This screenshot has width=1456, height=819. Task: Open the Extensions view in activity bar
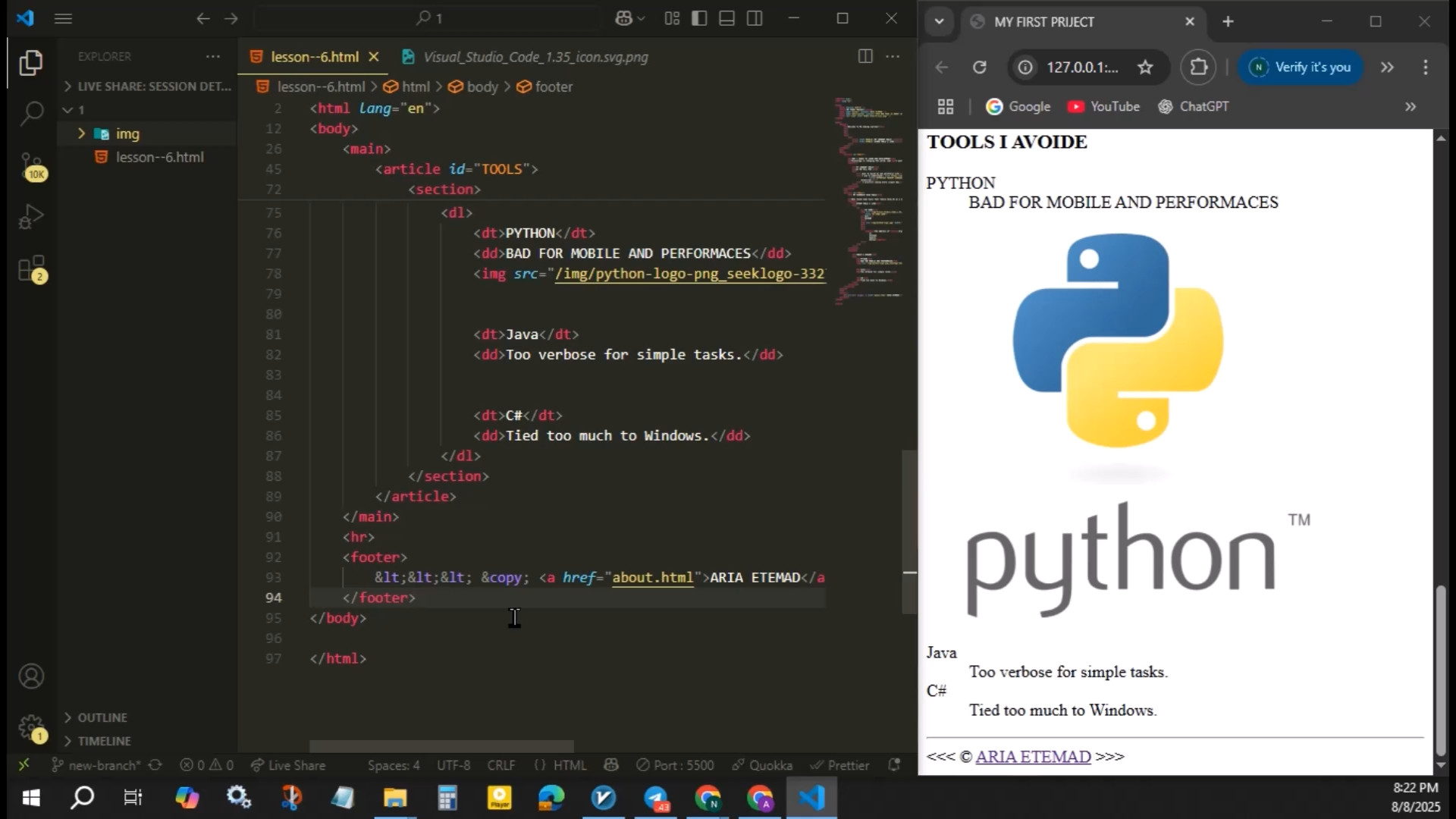[31, 268]
